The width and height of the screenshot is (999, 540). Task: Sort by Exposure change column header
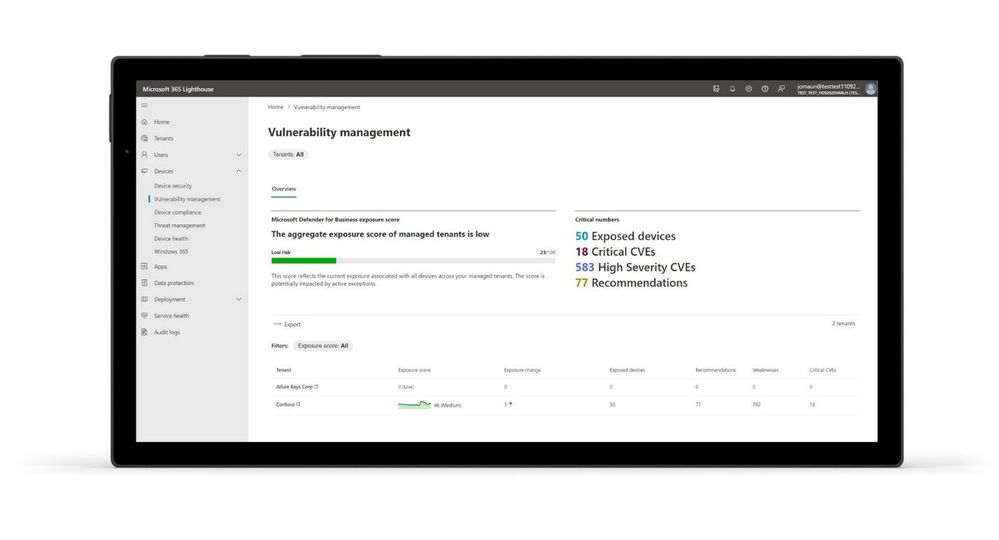point(522,370)
